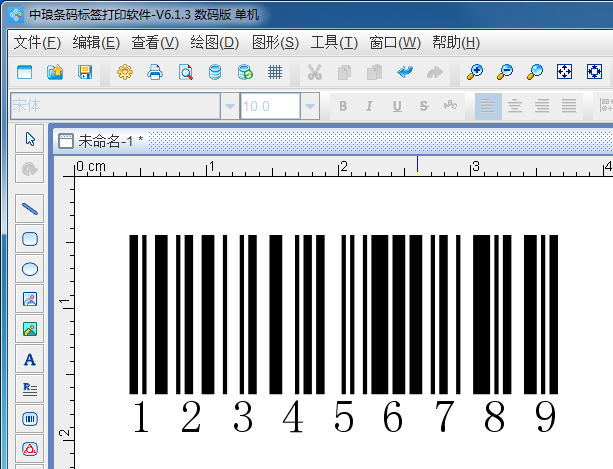Fit page with four-arrow icon

pos(564,72)
